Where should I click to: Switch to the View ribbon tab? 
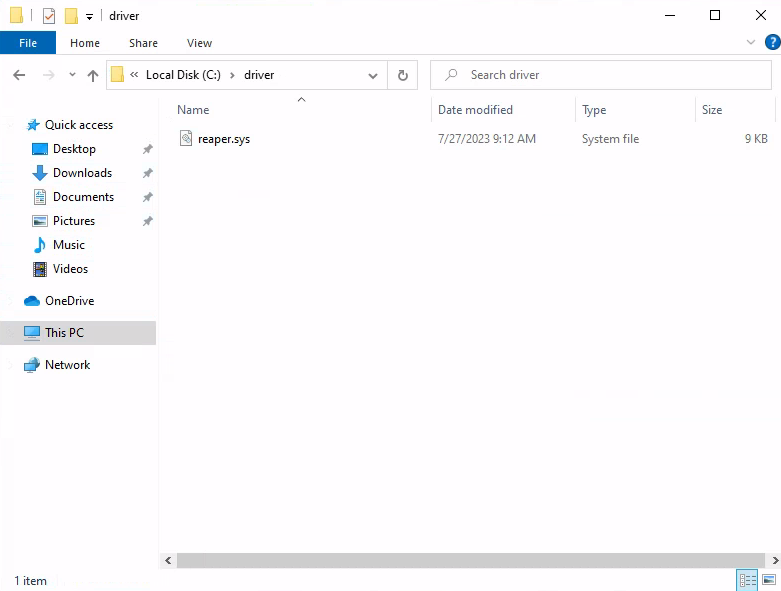pyautogui.click(x=199, y=43)
